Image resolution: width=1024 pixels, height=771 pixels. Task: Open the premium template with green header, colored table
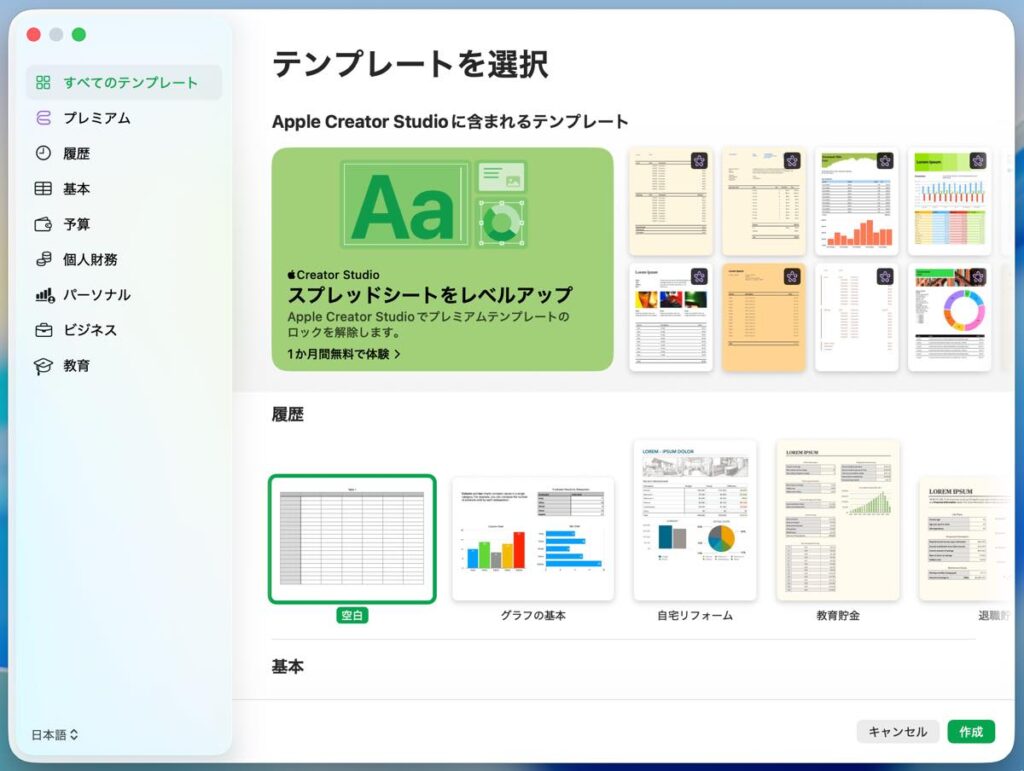950,201
